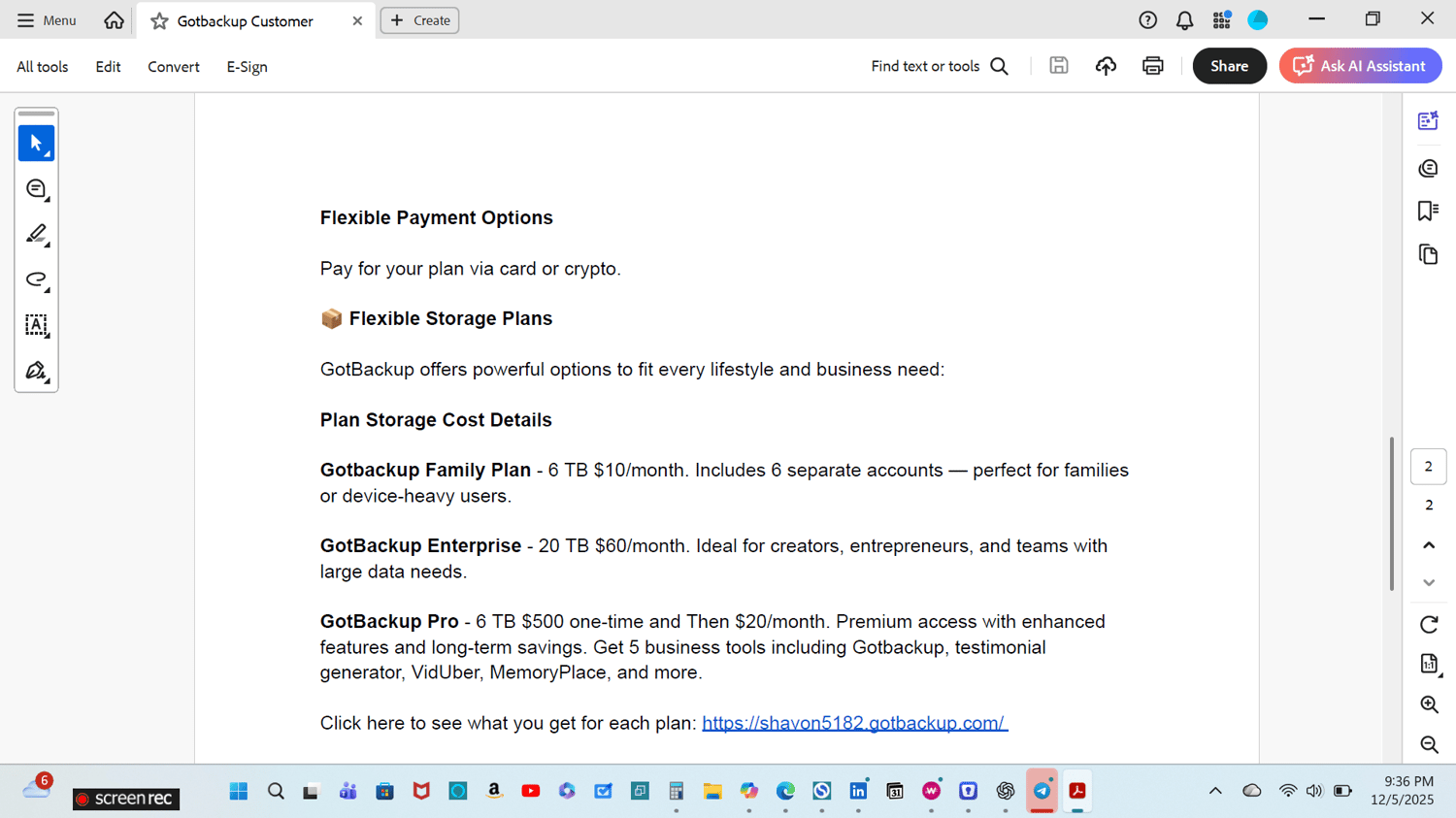1456x818 pixels.
Task: Click the 'Flexible Storage Plans' heading
Action: 450,318
